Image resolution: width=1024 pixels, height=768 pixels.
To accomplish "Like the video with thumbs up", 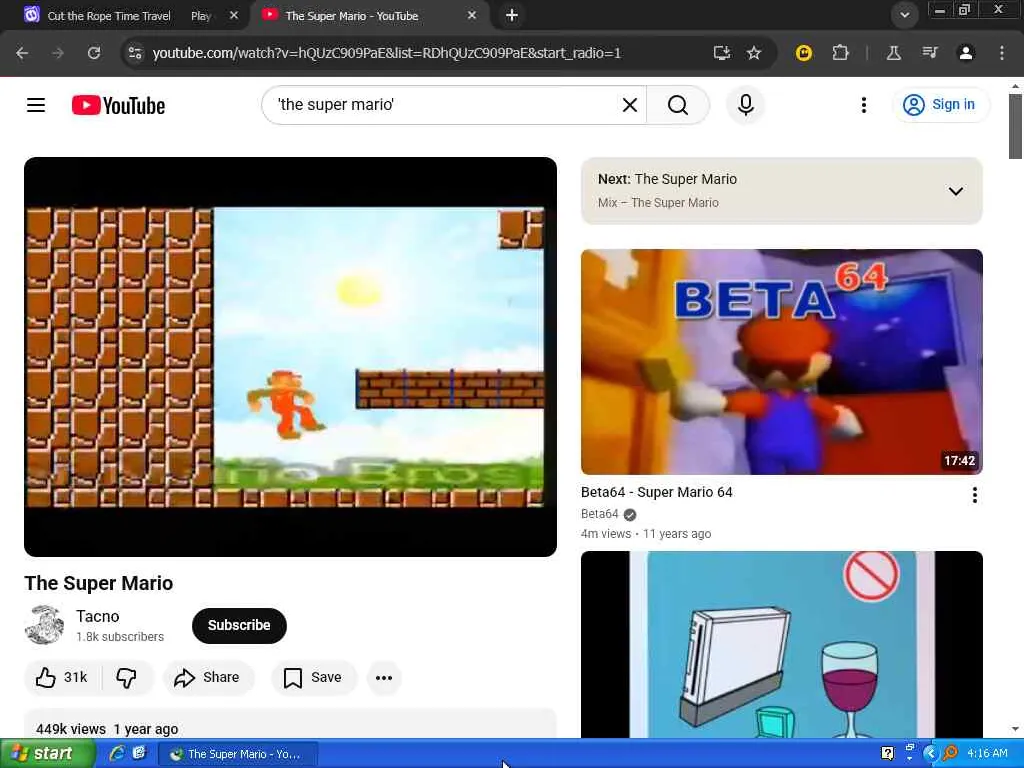I will point(62,677).
